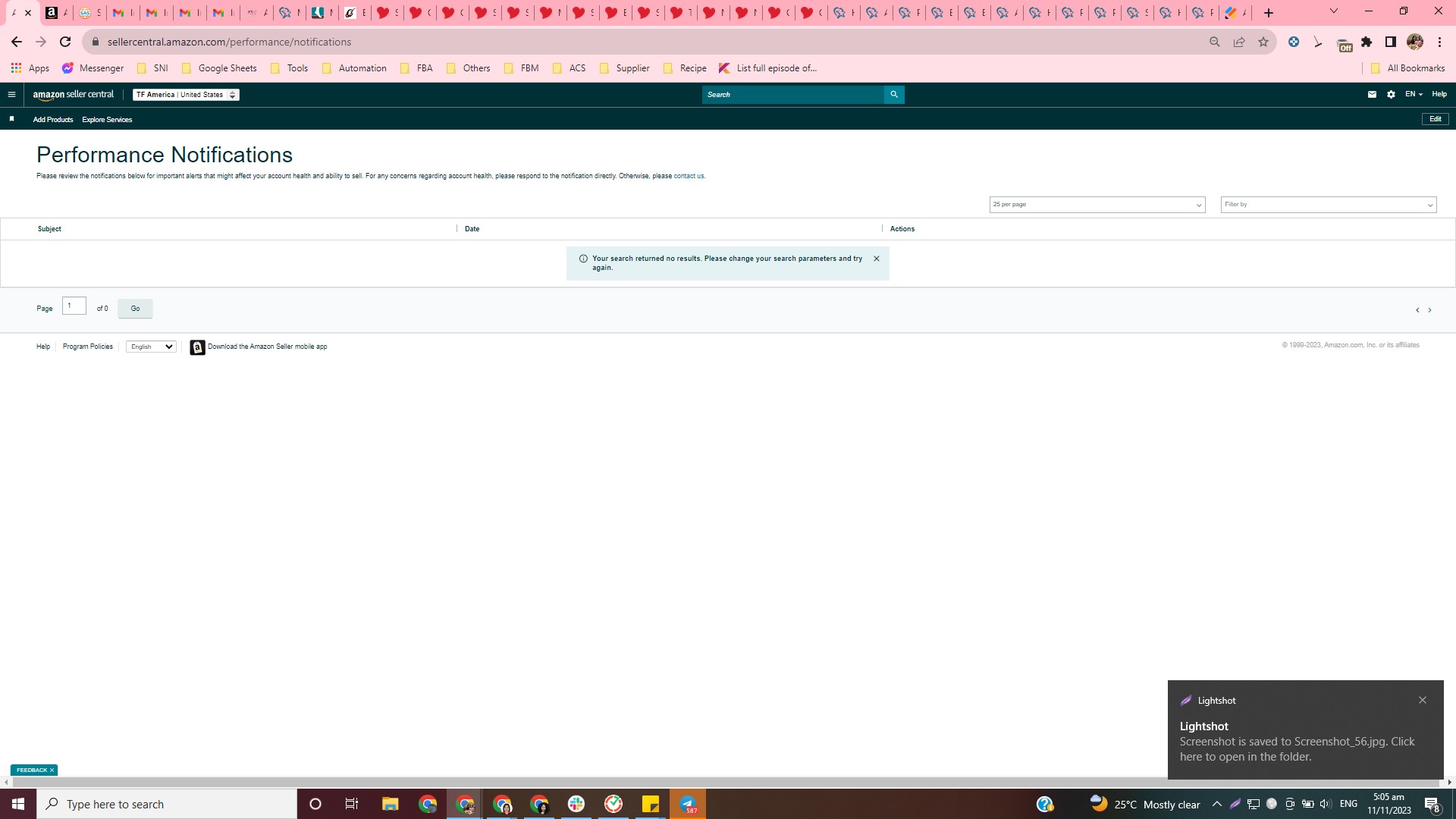Show hidden system tray icons
Image resolution: width=1456 pixels, height=819 pixels.
pos(1217,804)
